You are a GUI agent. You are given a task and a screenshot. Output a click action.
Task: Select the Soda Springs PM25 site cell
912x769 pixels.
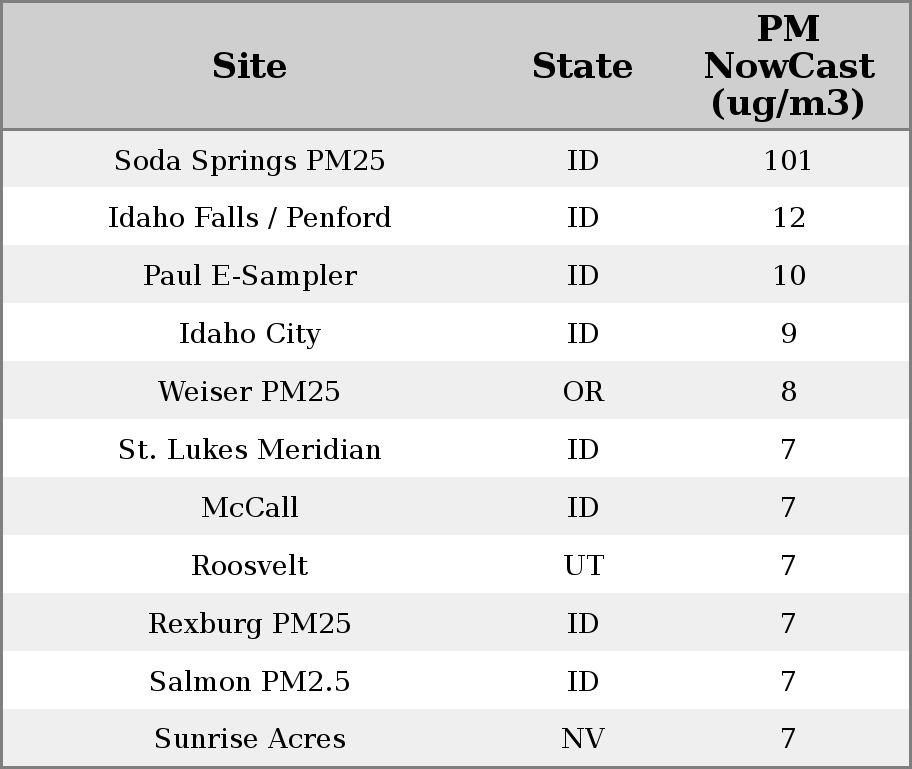click(x=249, y=160)
